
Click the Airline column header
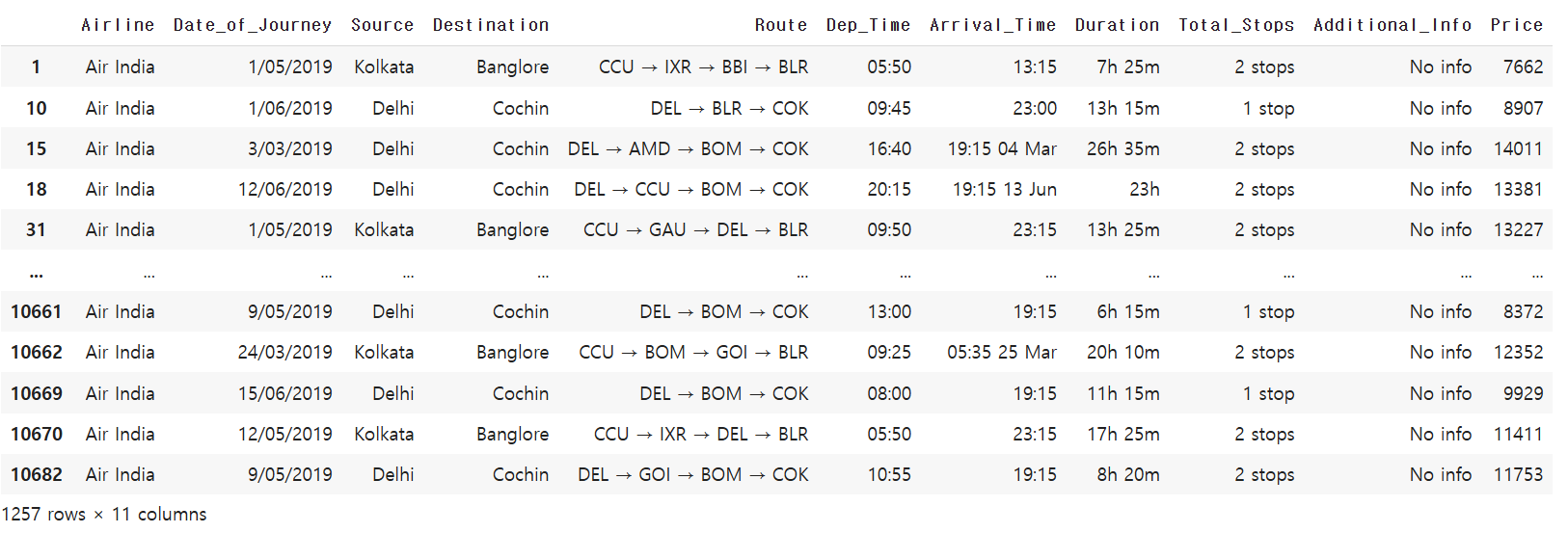coord(118,25)
